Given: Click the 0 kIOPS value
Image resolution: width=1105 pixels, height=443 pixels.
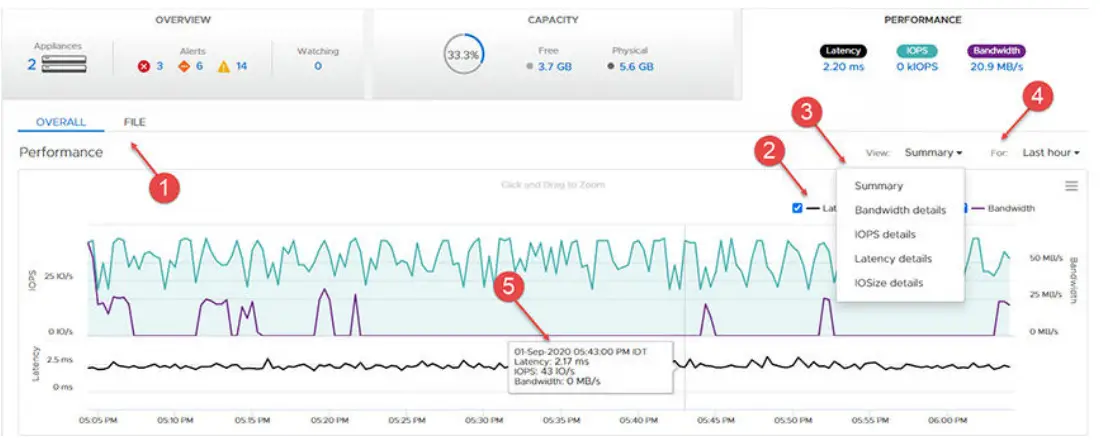Looking at the screenshot, I should pyautogui.click(x=918, y=68).
